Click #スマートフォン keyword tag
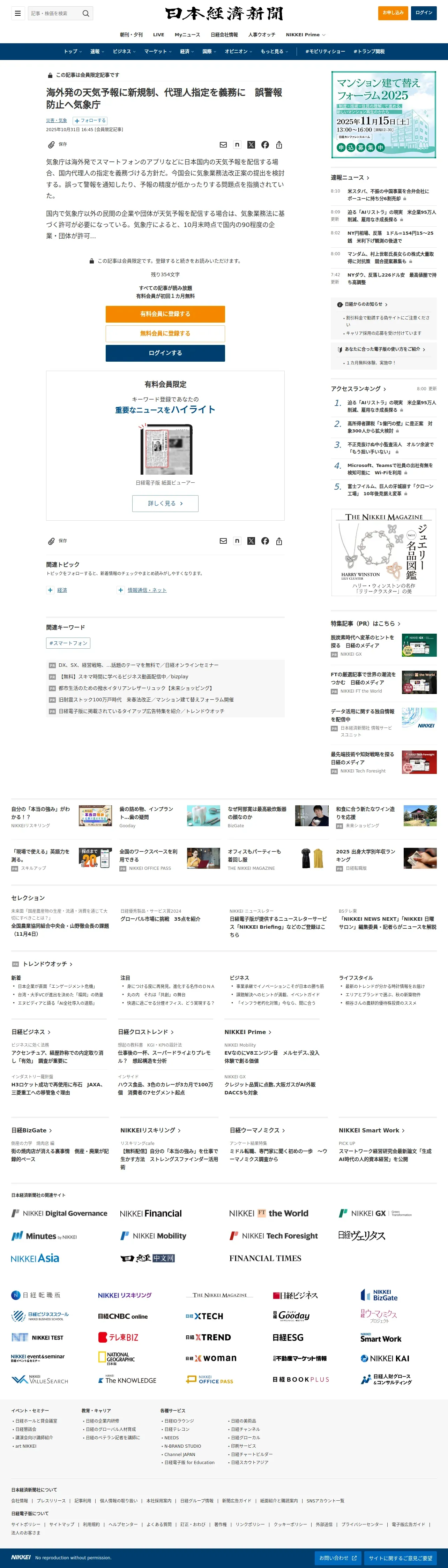This screenshot has height=1568, width=448. tap(68, 643)
